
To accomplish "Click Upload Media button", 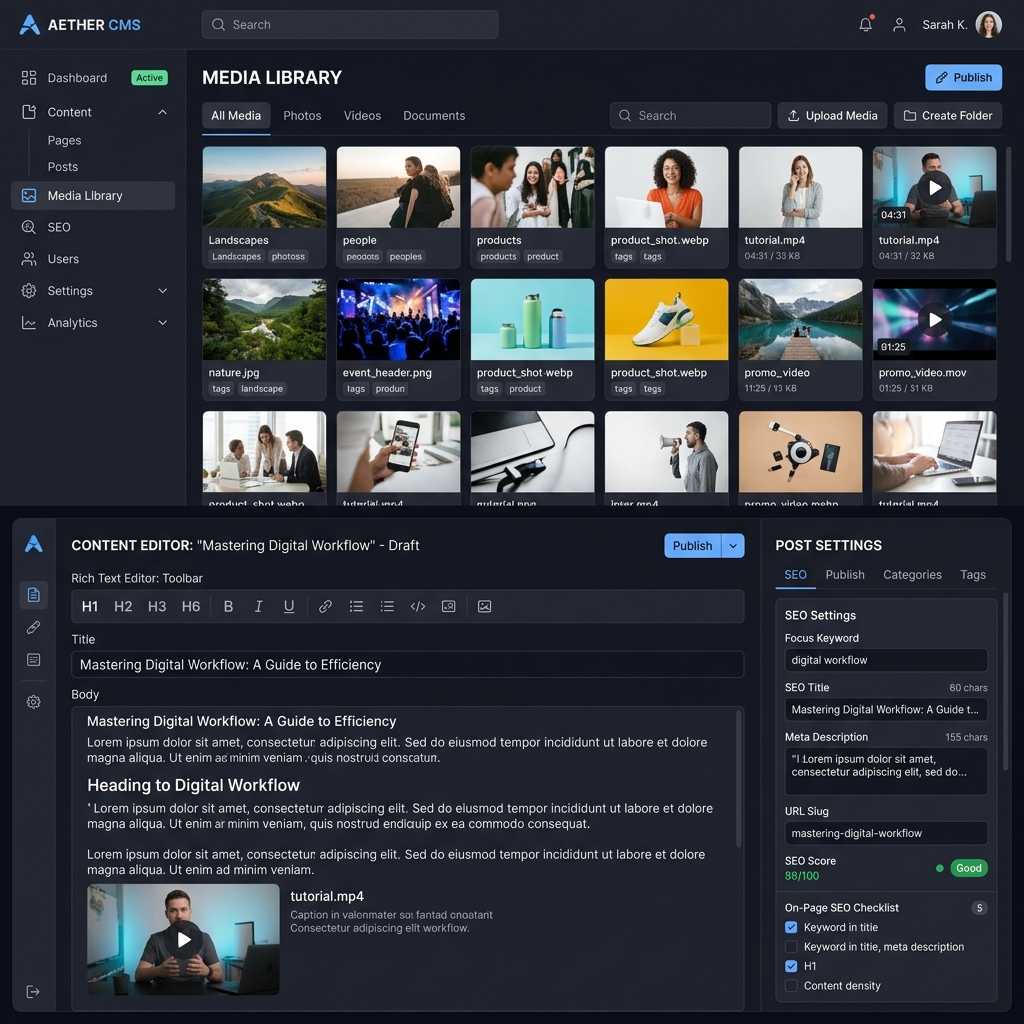I will pyautogui.click(x=832, y=116).
